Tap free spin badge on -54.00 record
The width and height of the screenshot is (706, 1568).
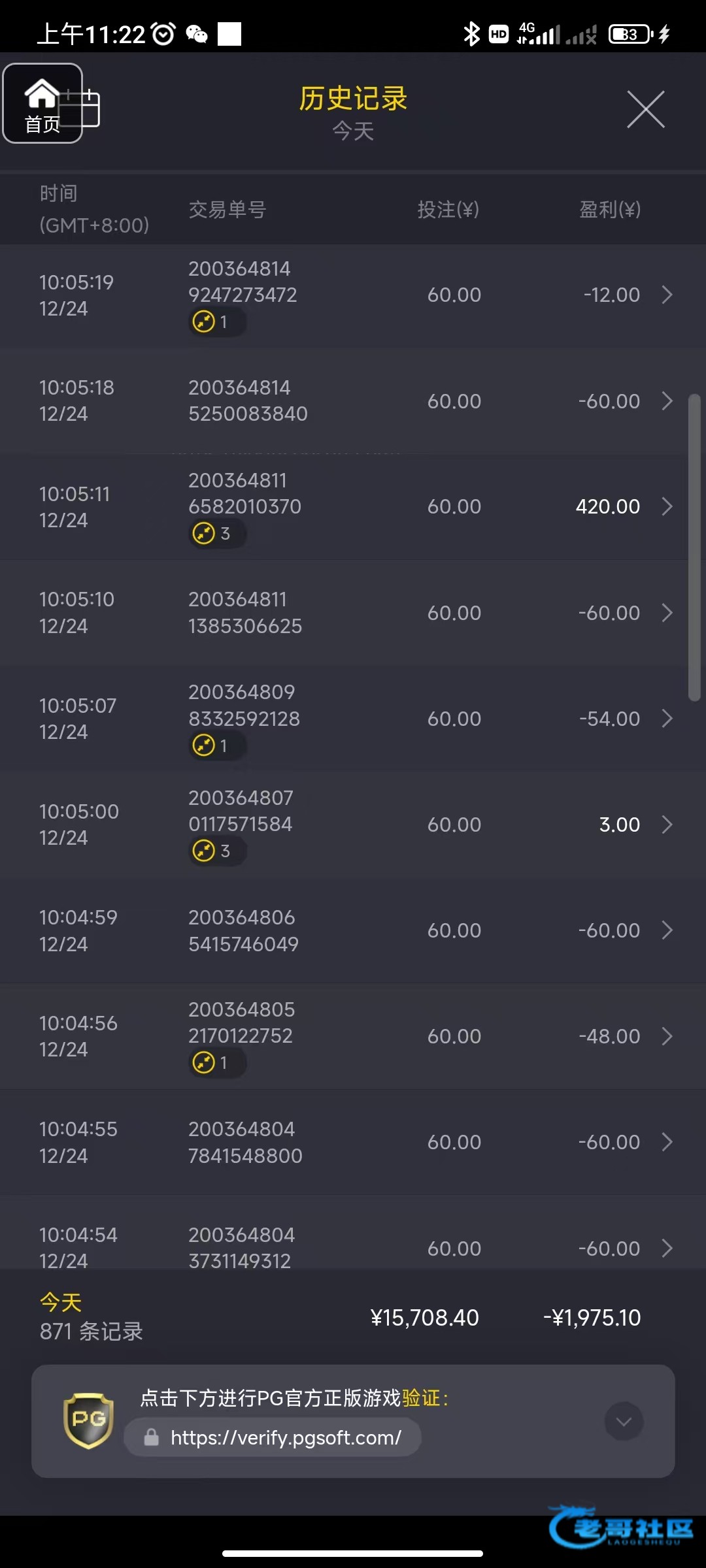click(216, 745)
